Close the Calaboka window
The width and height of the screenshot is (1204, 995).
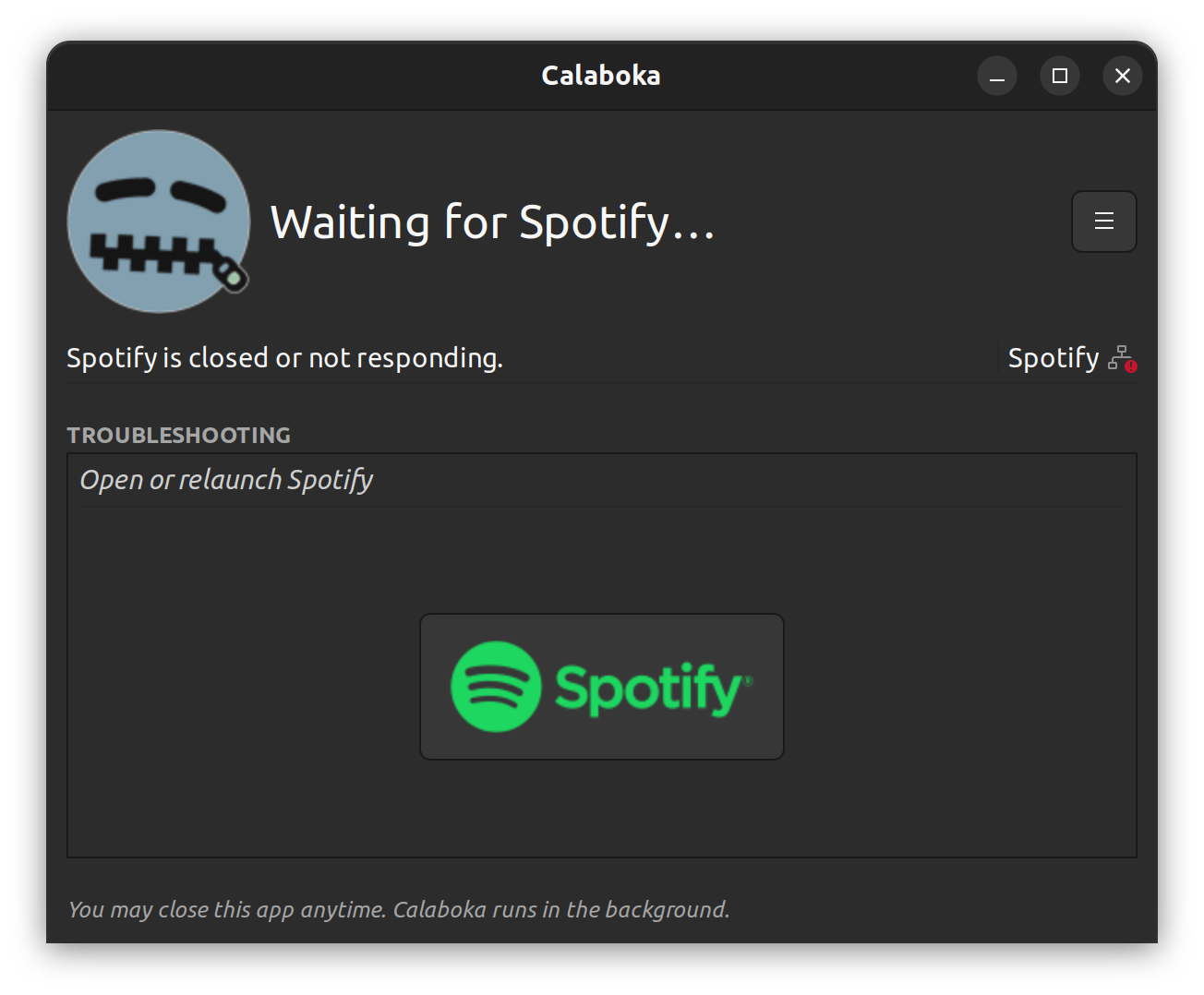[x=1123, y=76]
